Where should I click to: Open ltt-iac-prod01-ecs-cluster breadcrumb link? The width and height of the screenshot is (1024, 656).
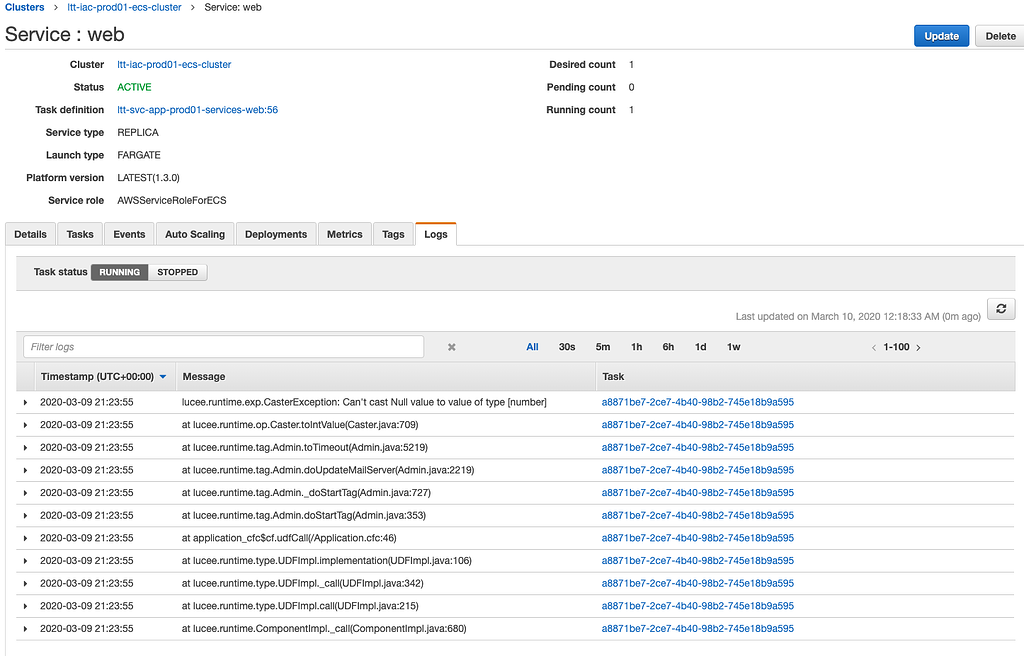click(x=124, y=7)
